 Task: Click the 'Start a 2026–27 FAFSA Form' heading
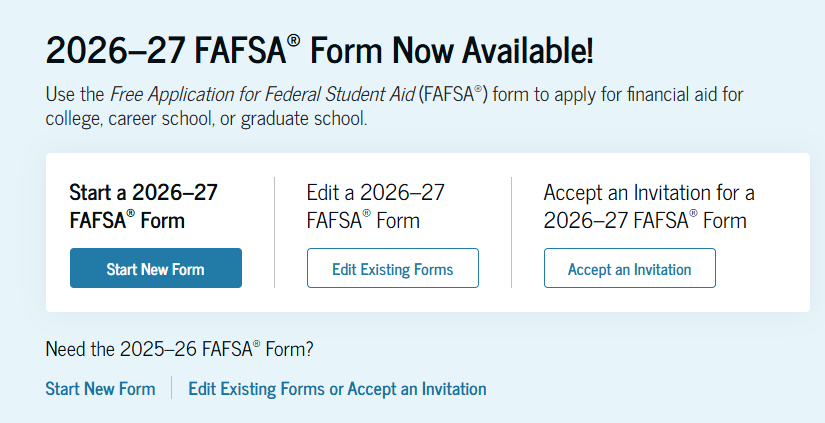tap(143, 206)
